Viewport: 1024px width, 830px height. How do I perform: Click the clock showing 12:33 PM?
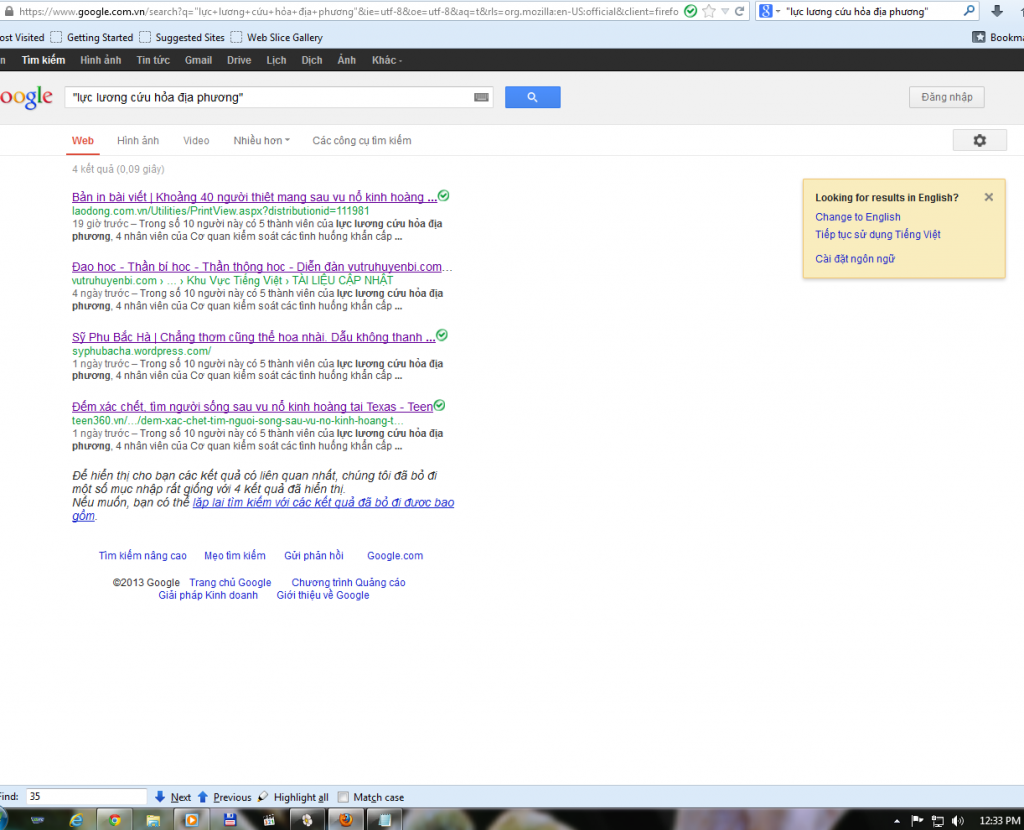[999, 821]
